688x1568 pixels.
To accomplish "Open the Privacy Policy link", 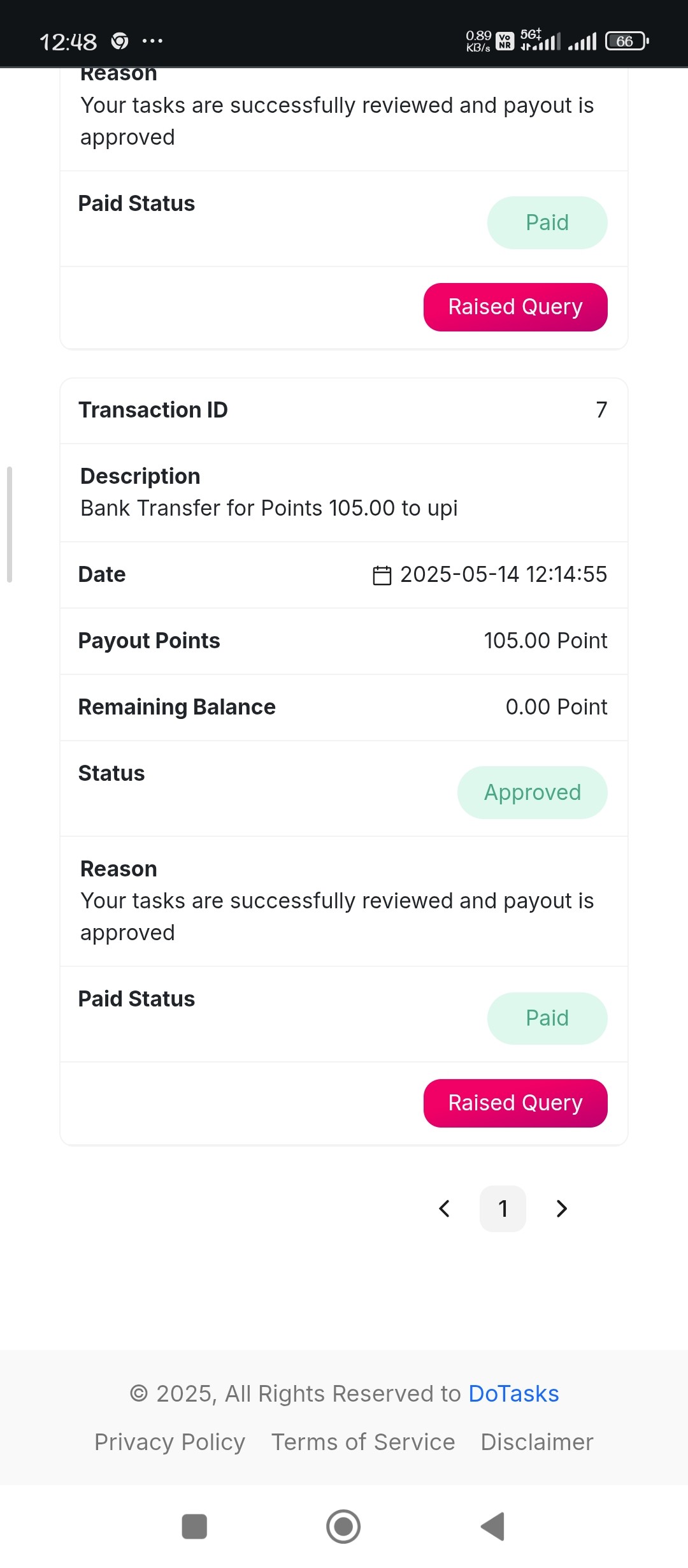I will [x=169, y=1442].
